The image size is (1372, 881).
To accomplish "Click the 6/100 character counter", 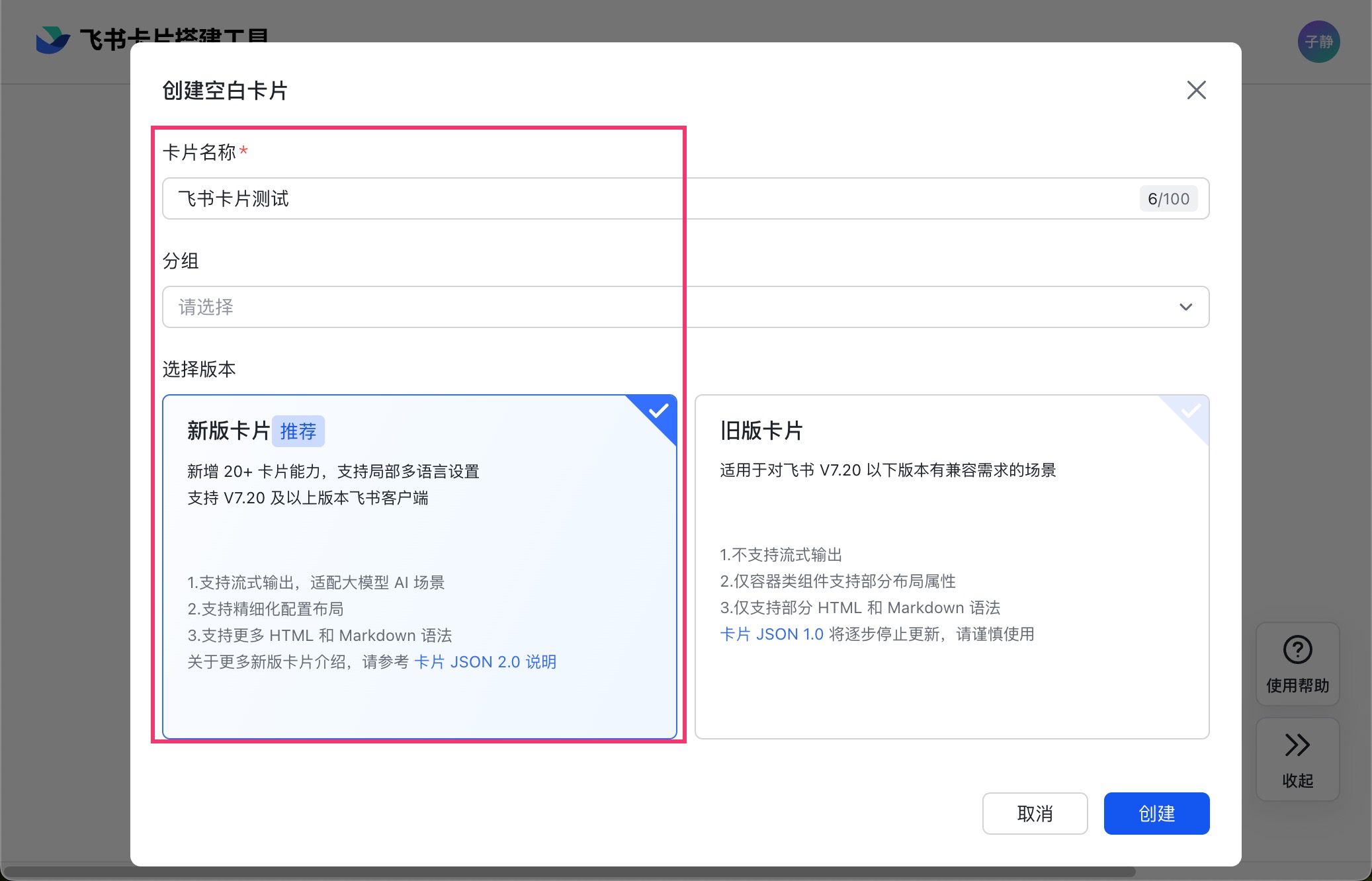I will (1168, 198).
